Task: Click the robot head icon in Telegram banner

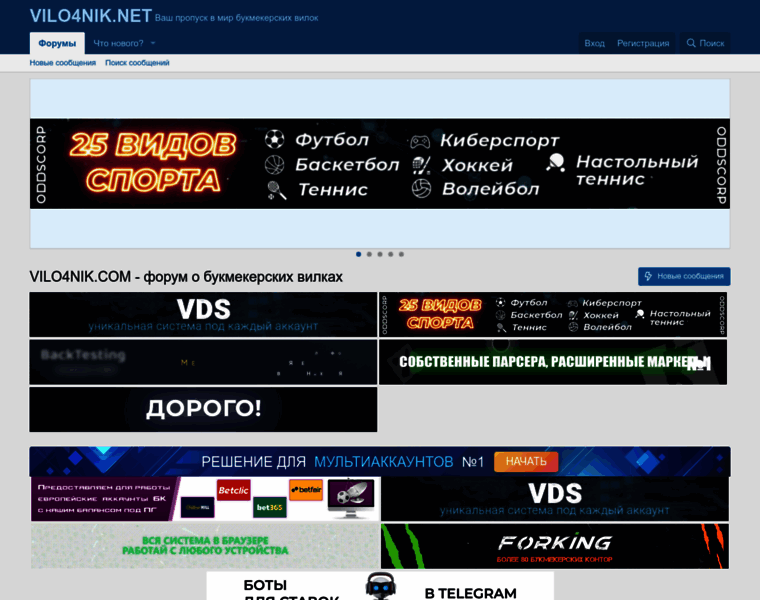Action: coord(380,586)
